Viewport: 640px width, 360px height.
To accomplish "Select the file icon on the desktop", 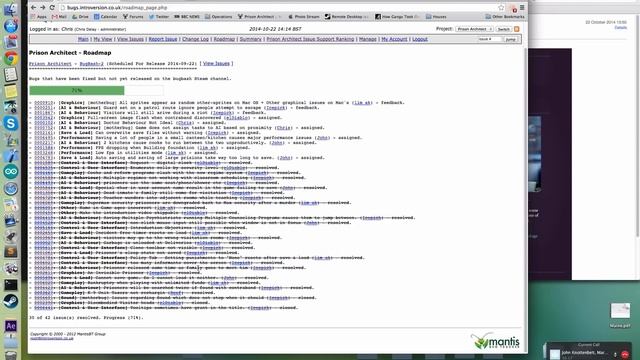I will point(620,311).
